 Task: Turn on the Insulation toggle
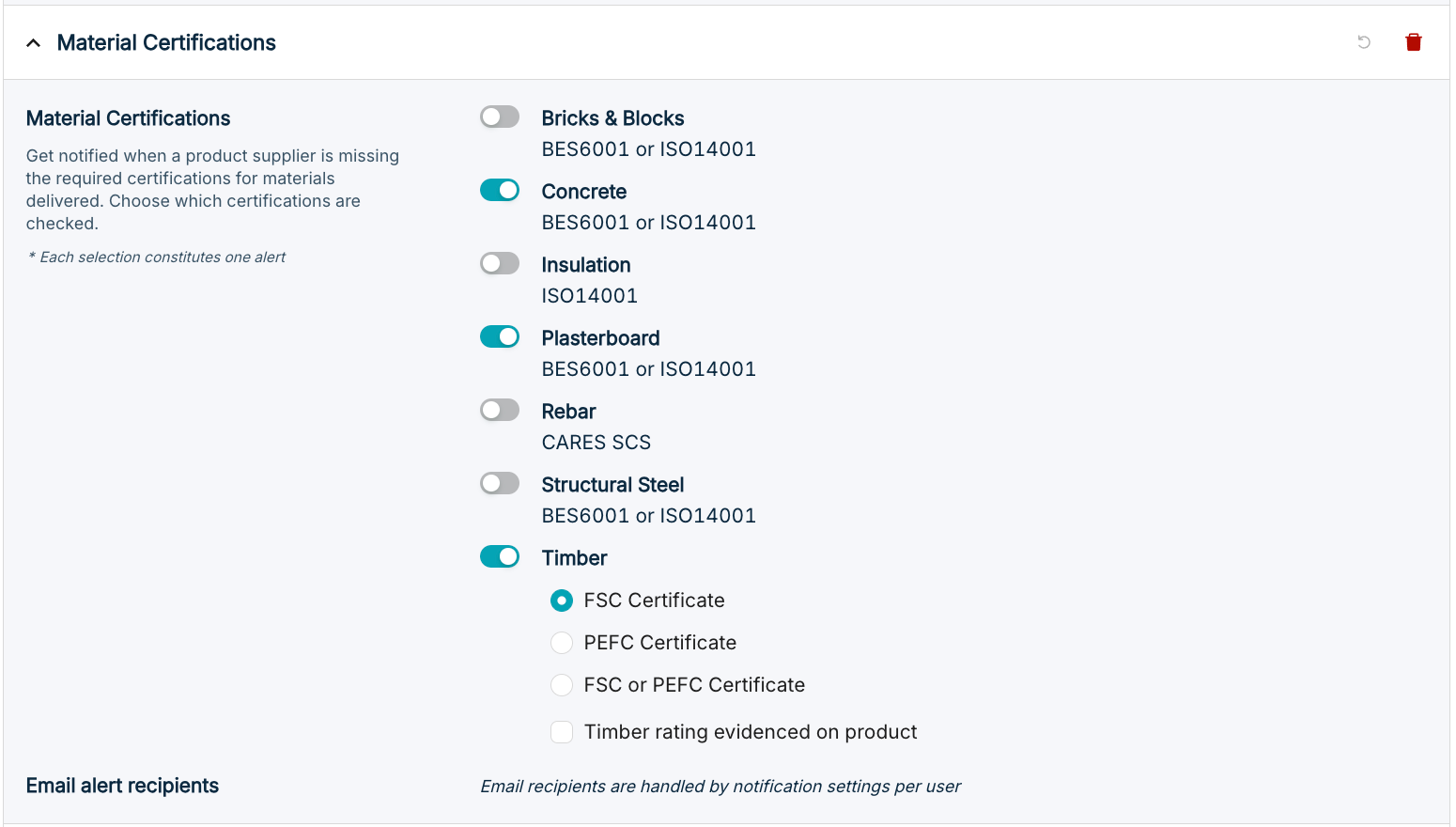click(500, 263)
